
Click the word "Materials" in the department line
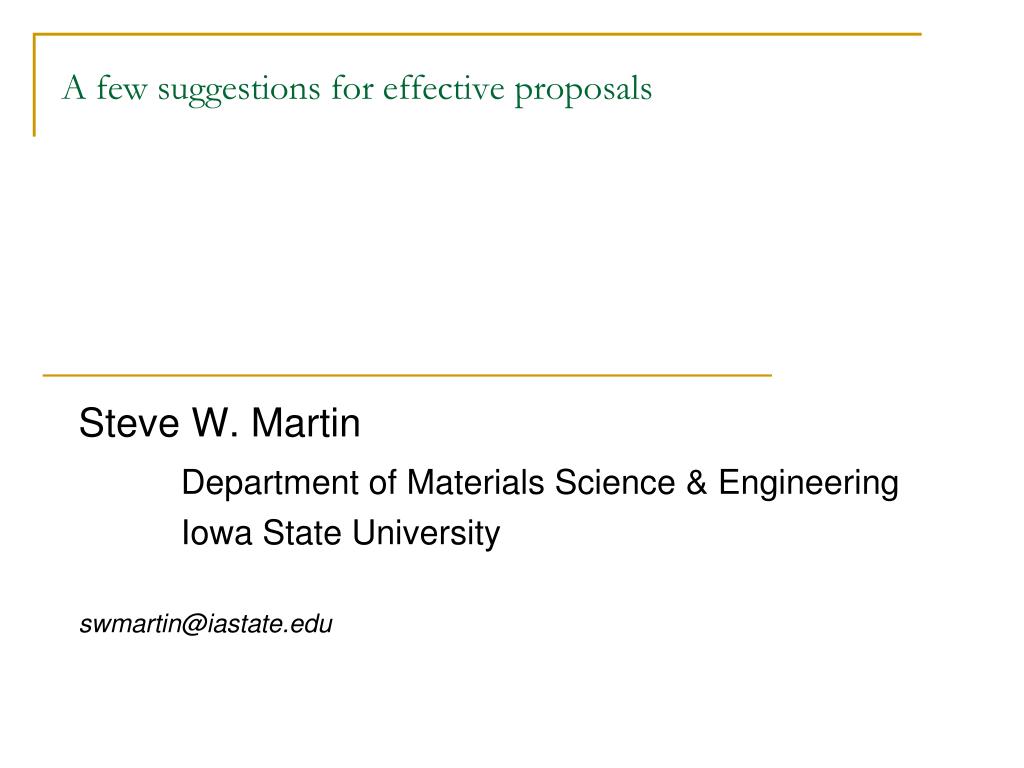[x=475, y=483]
